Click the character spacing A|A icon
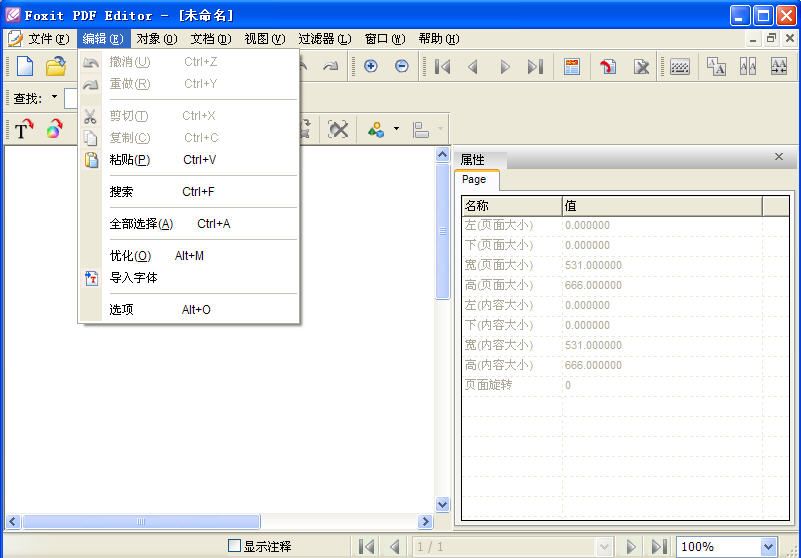The image size is (801, 558). coord(748,66)
